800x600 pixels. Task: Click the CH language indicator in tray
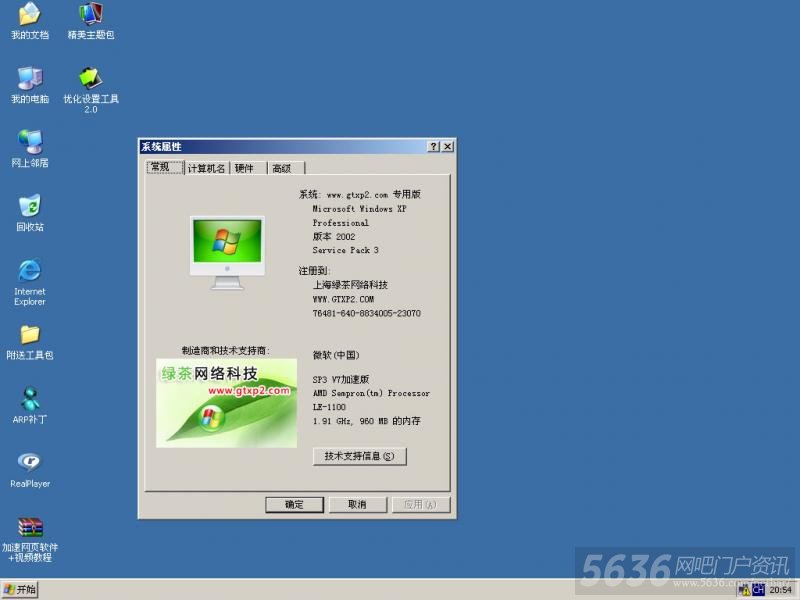[758, 590]
